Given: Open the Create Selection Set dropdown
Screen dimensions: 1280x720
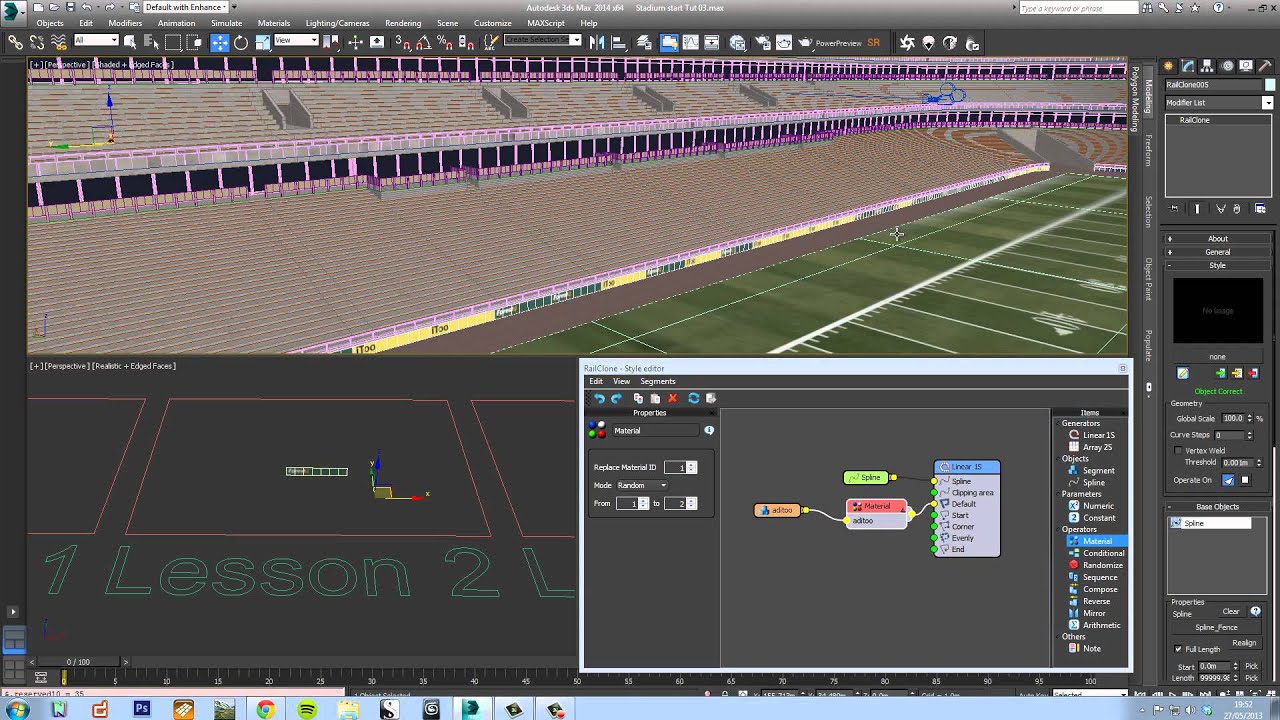Looking at the screenshot, I should 543,40.
